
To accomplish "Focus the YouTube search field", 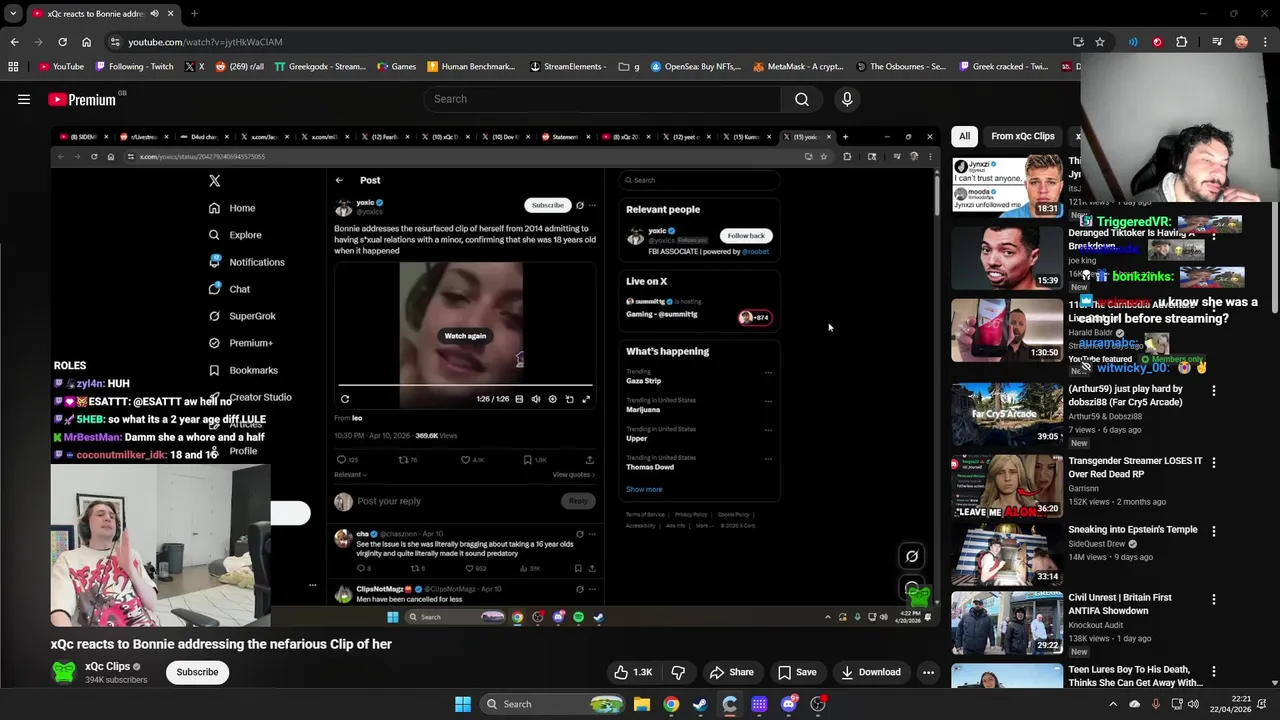I will pyautogui.click(x=603, y=99).
